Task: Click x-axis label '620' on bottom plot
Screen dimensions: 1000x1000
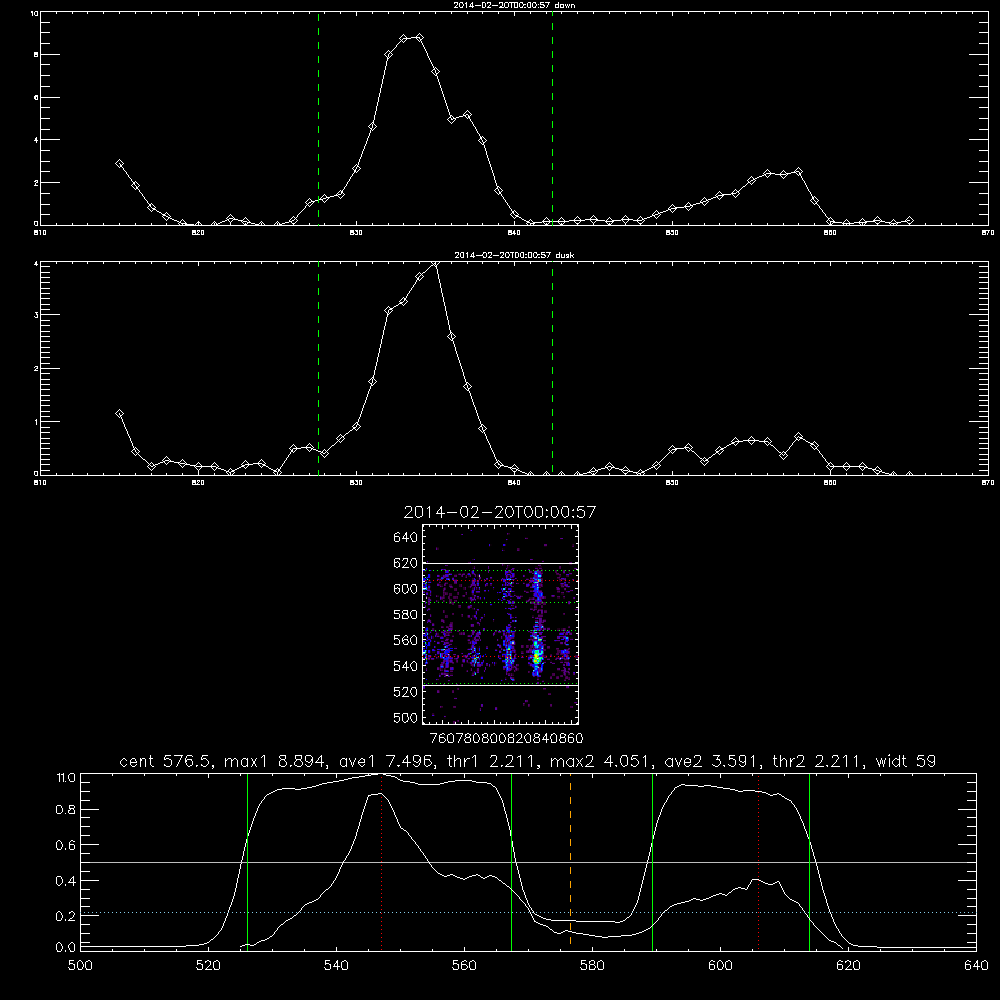Action: click(848, 966)
